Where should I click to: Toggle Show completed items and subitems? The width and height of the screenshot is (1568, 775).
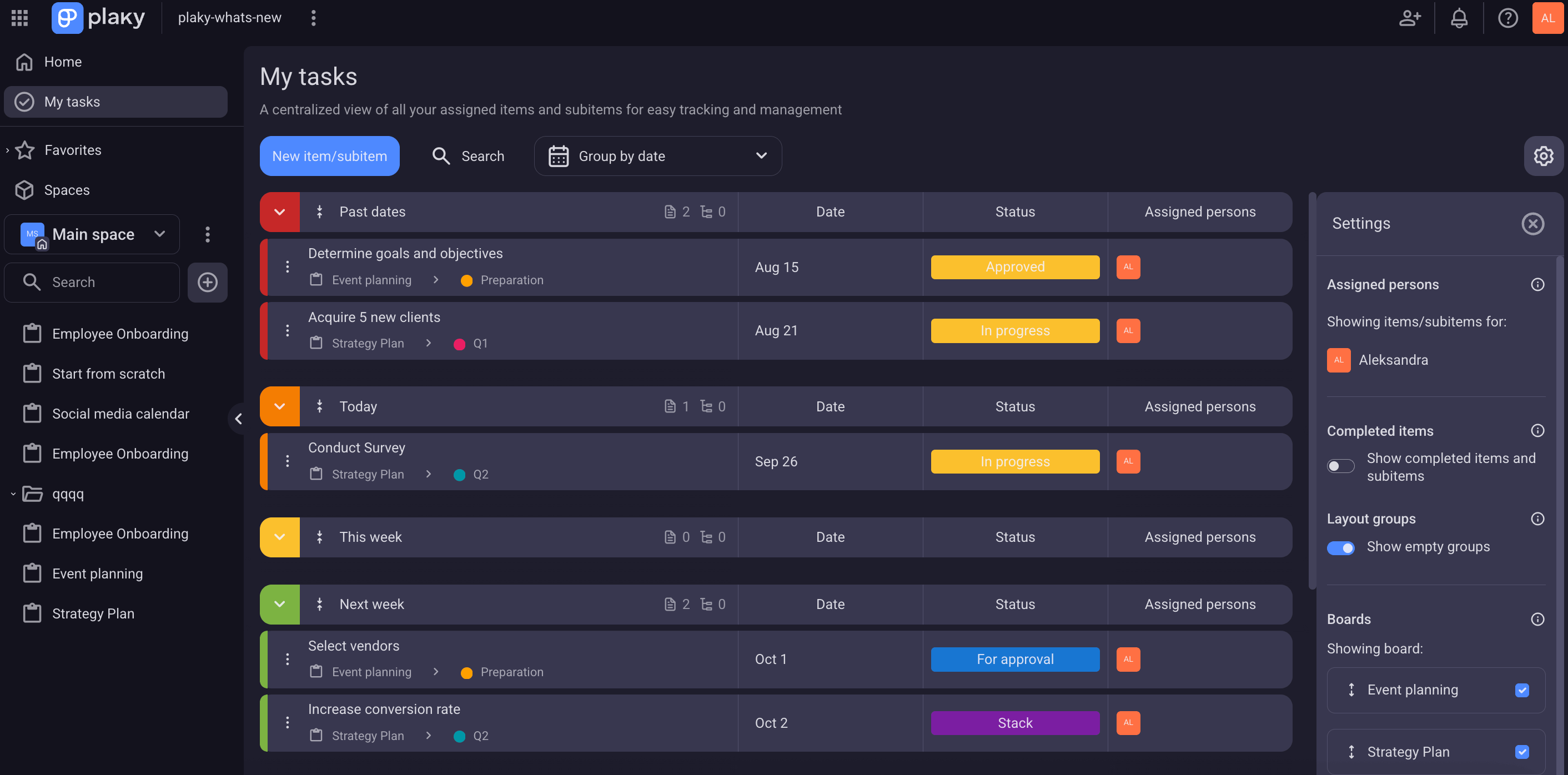(1340, 466)
